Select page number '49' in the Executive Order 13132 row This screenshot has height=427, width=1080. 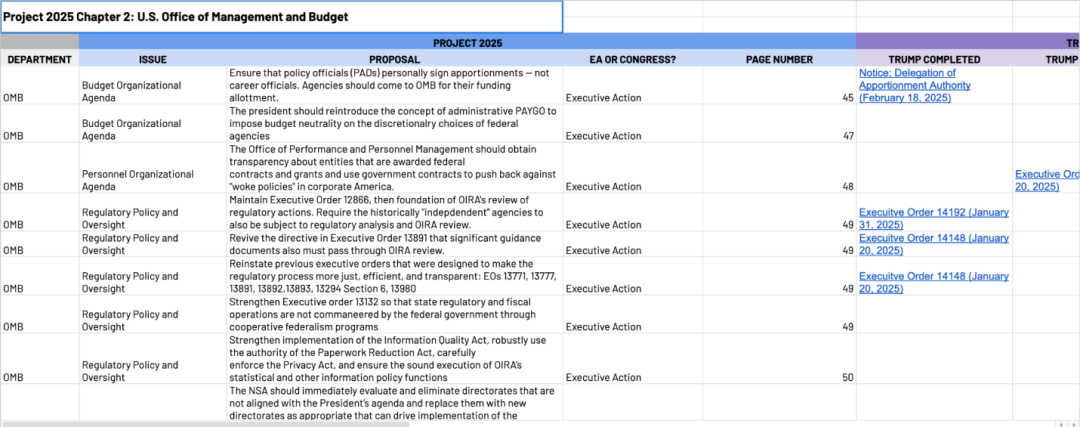point(779,314)
